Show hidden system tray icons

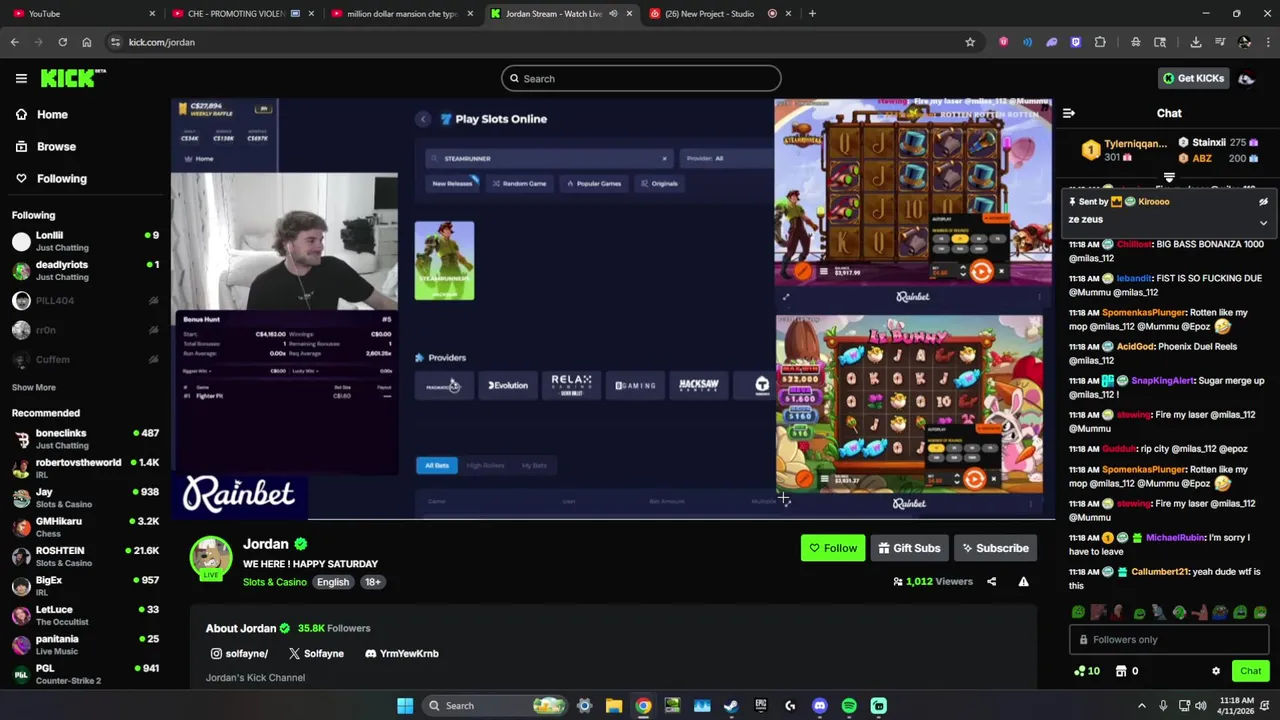(1141, 706)
